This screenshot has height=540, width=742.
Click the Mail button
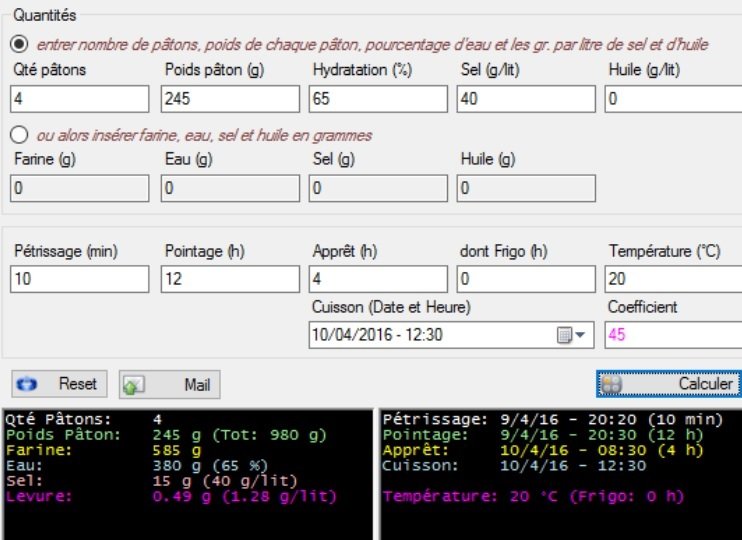169,384
